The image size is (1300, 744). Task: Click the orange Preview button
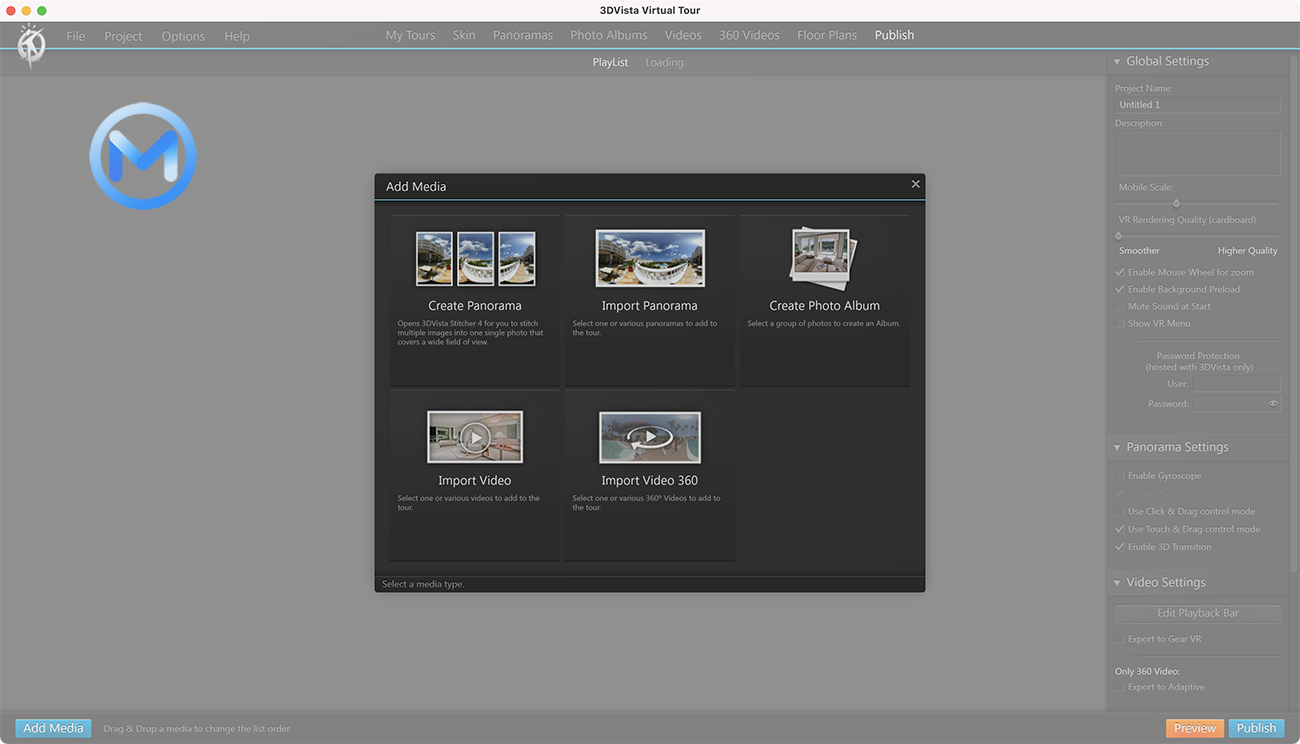(1195, 728)
